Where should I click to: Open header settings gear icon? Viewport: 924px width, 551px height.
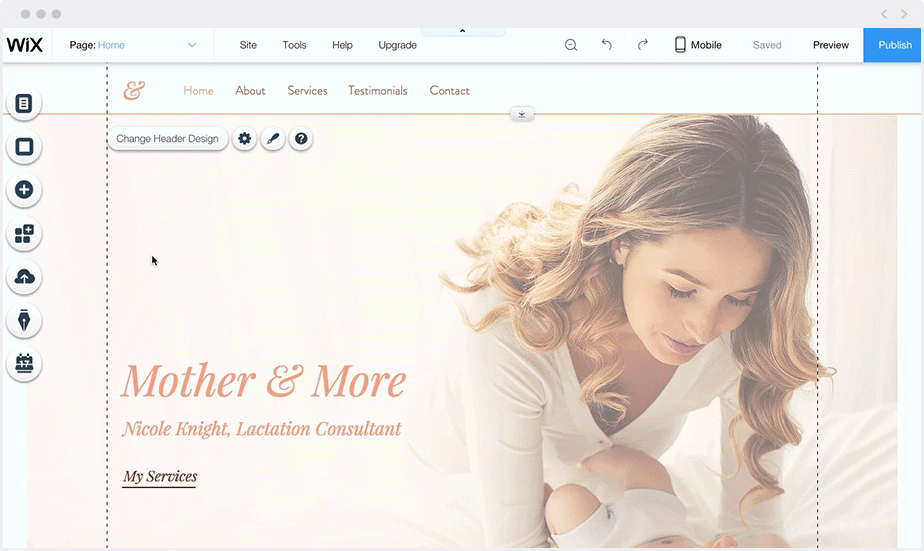point(244,138)
